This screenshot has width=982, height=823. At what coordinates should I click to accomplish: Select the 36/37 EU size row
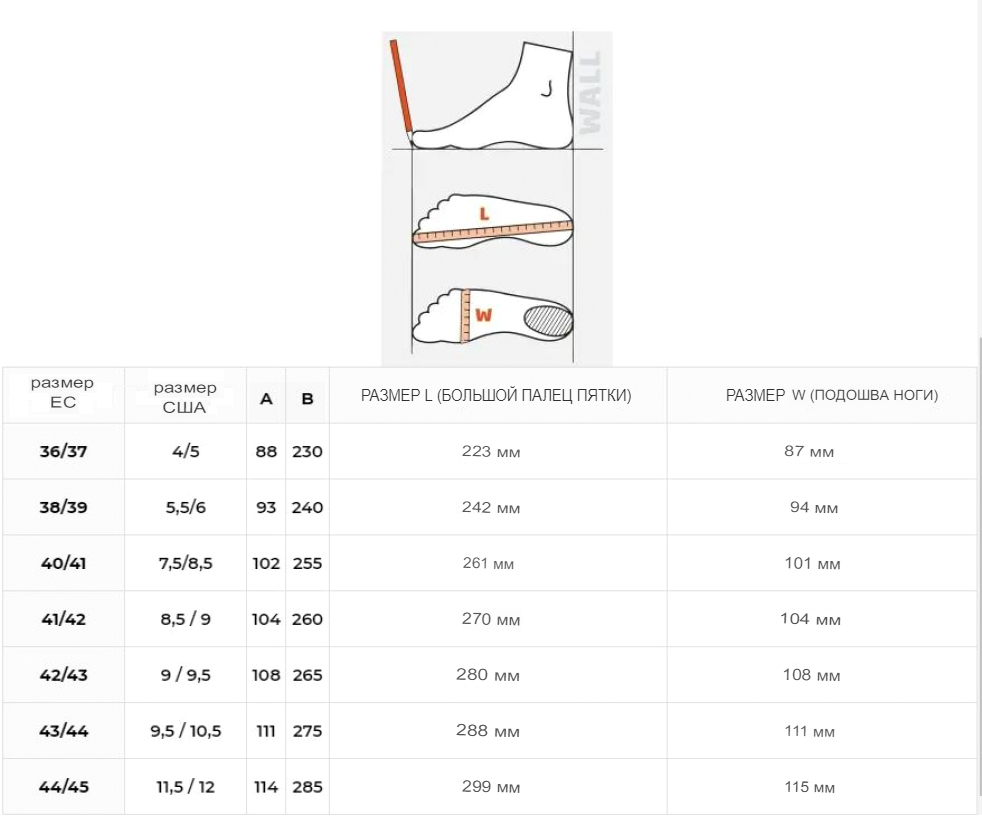64,451
